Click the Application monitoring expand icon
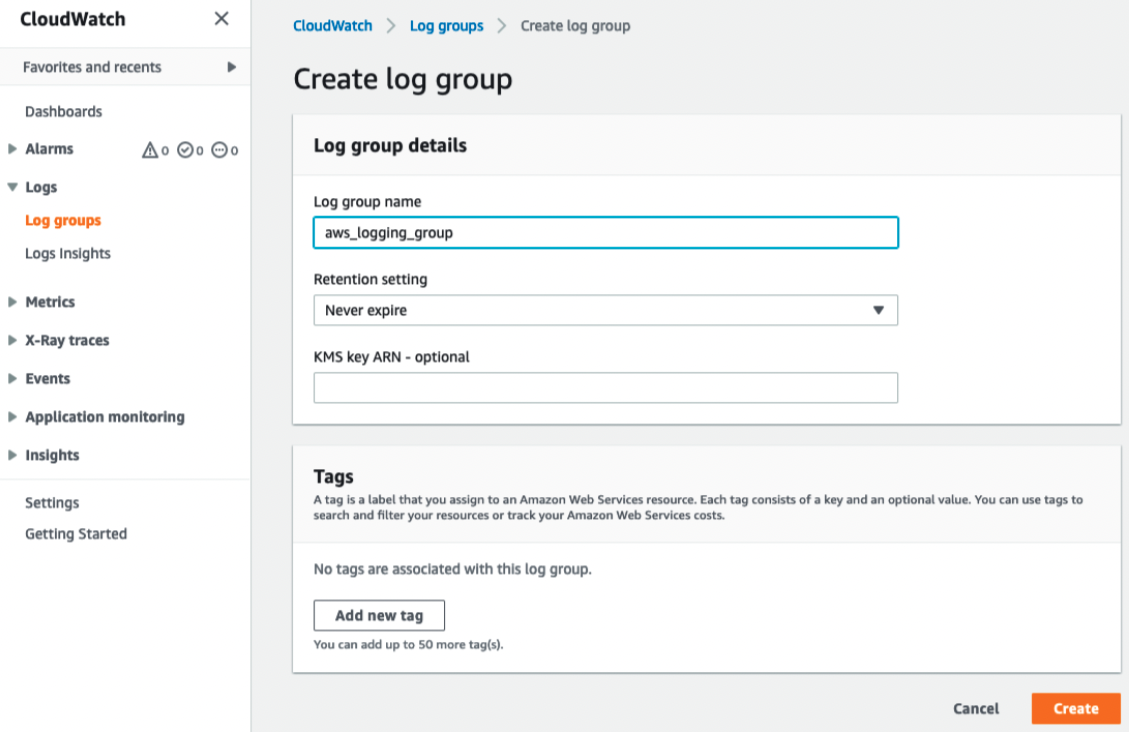 [x=12, y=416]
